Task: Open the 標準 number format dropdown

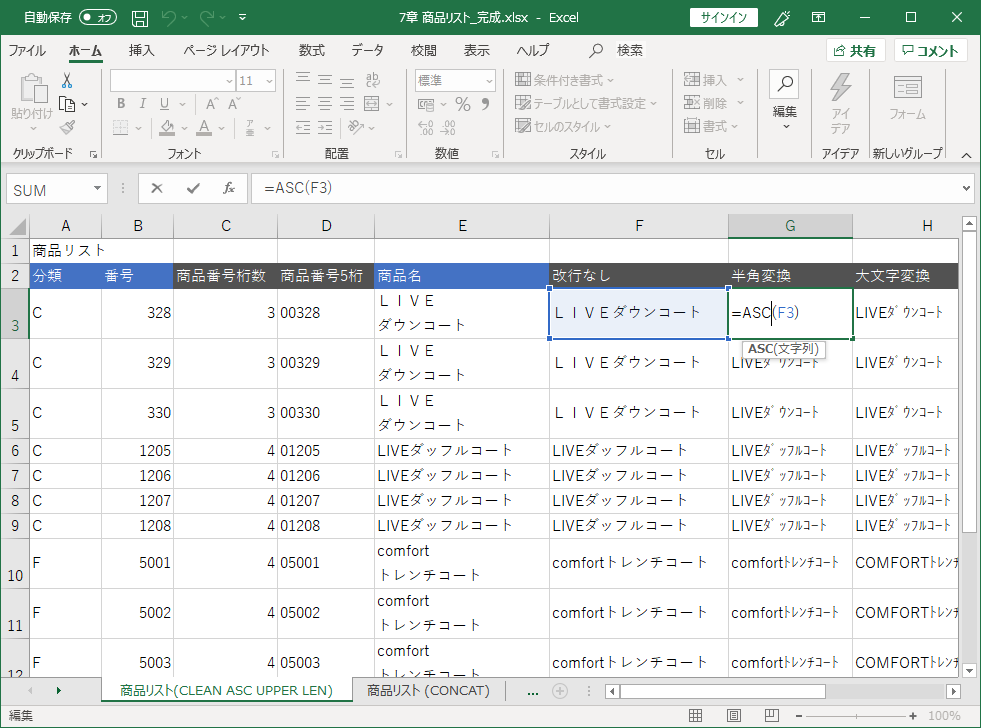Action: 491,79
